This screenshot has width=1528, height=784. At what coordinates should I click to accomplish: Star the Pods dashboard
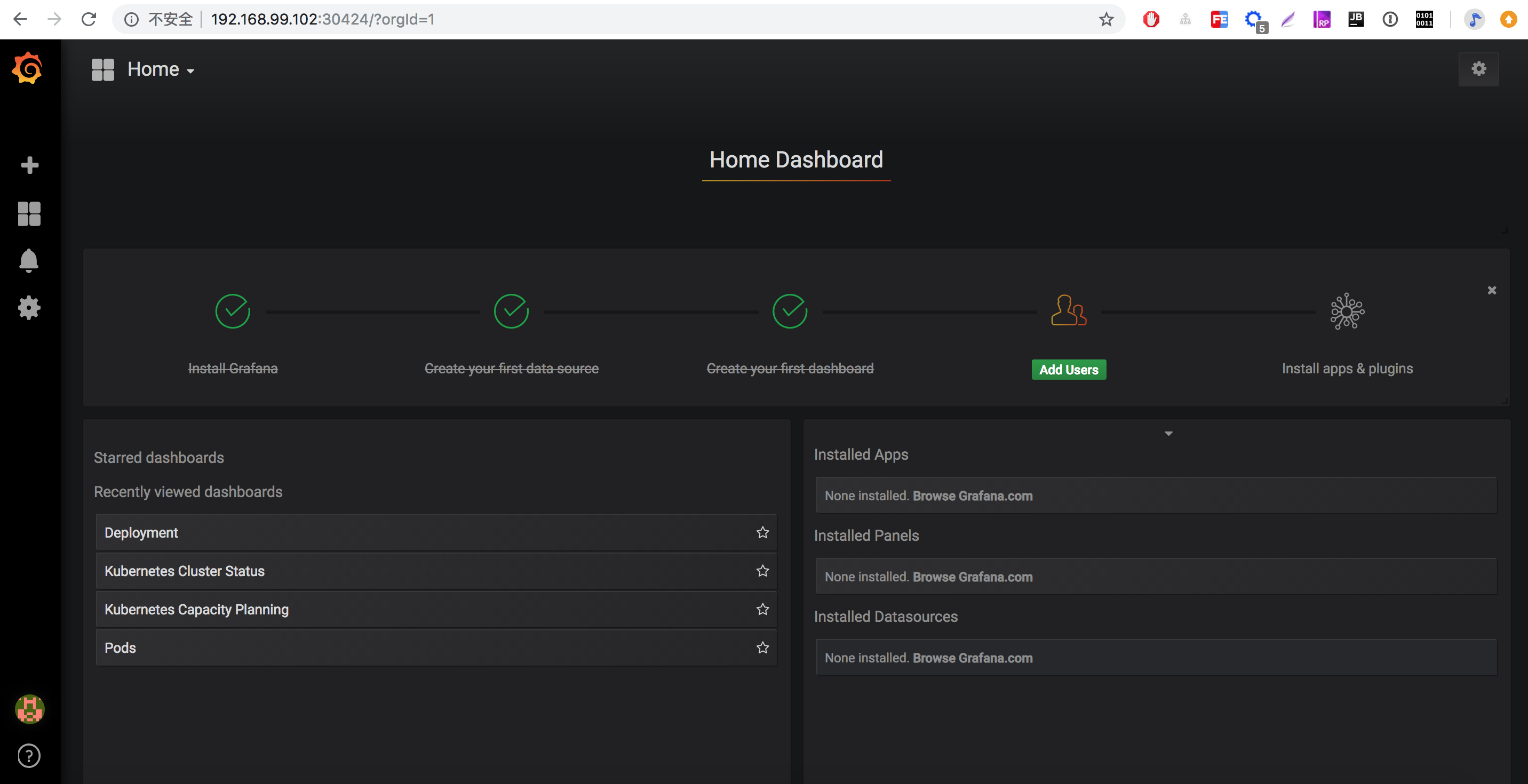coord(762,647)
